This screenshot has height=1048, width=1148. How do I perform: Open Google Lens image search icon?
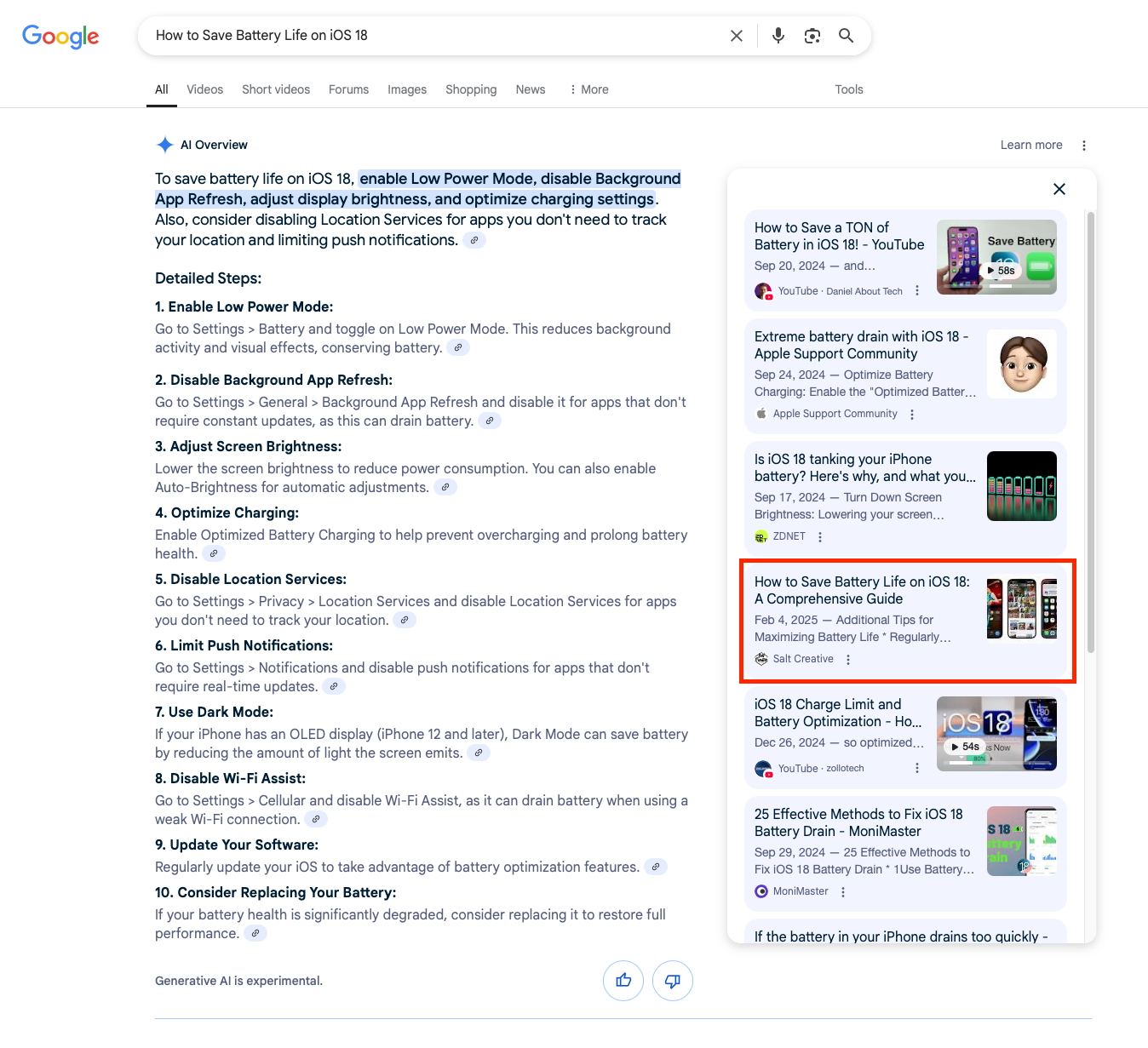[x=812, y=36]
